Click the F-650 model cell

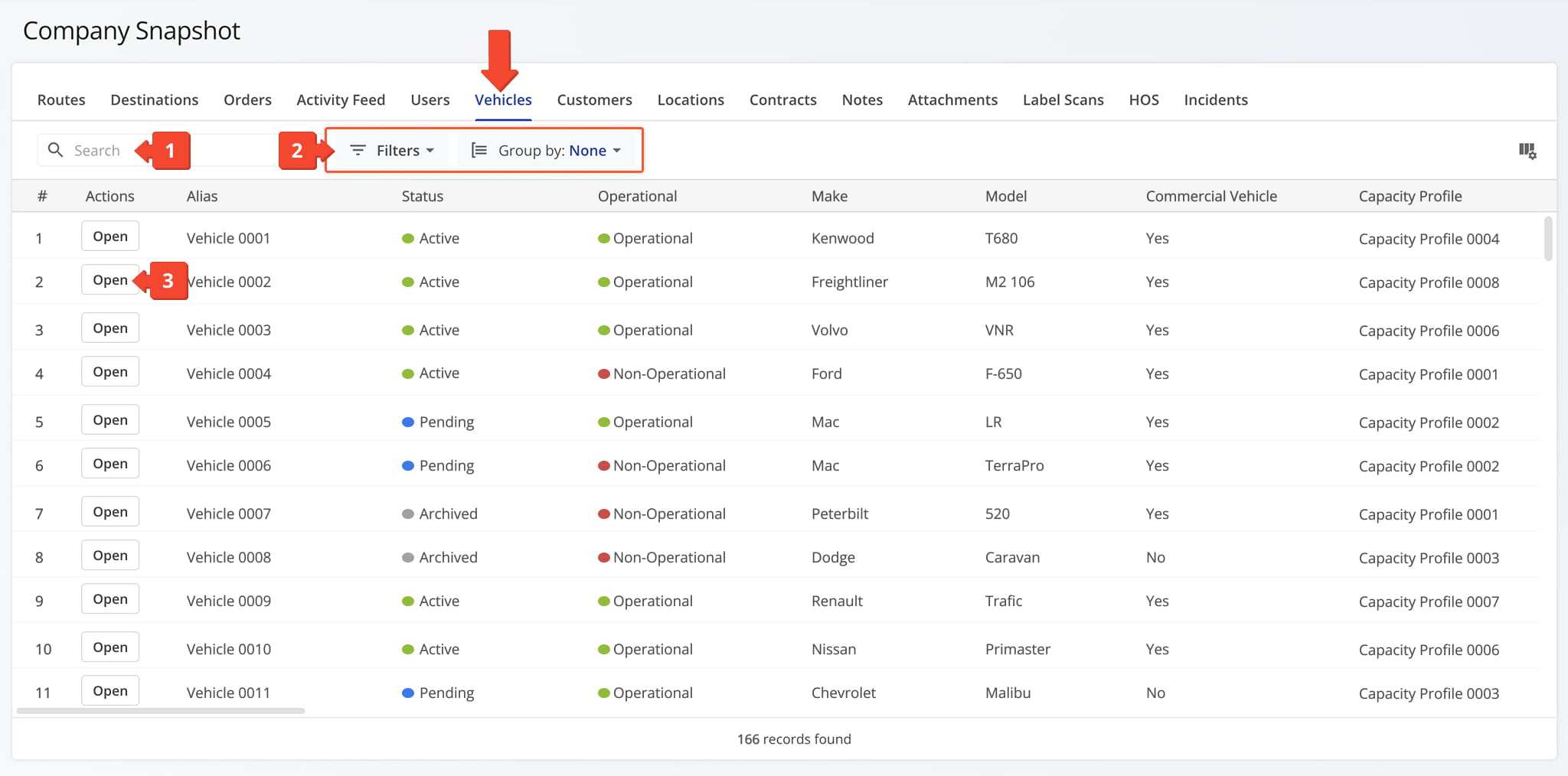pyautogui.click(x=1003, y=373)
